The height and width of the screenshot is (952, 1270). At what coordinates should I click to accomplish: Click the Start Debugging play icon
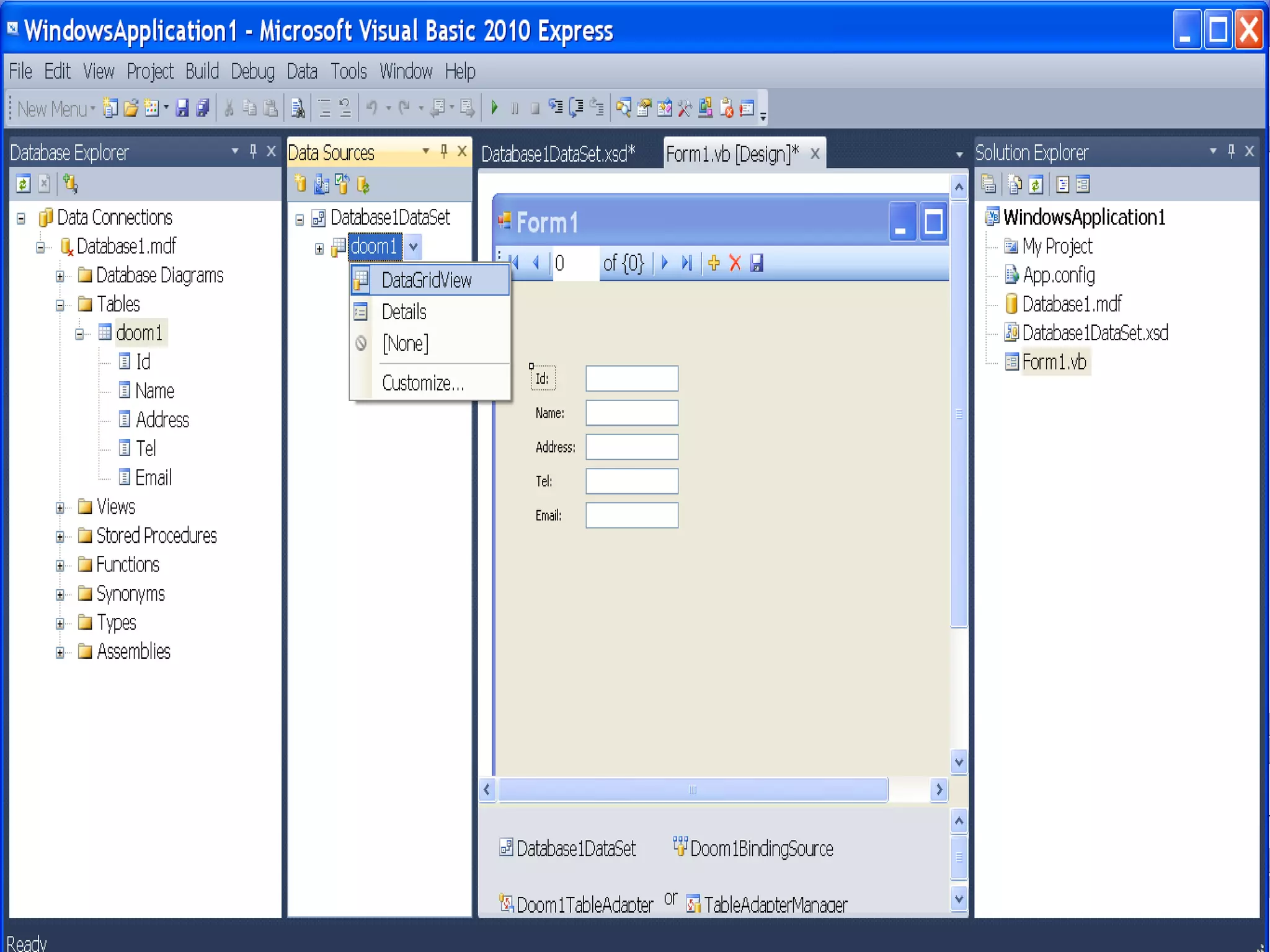click(494, 108)
